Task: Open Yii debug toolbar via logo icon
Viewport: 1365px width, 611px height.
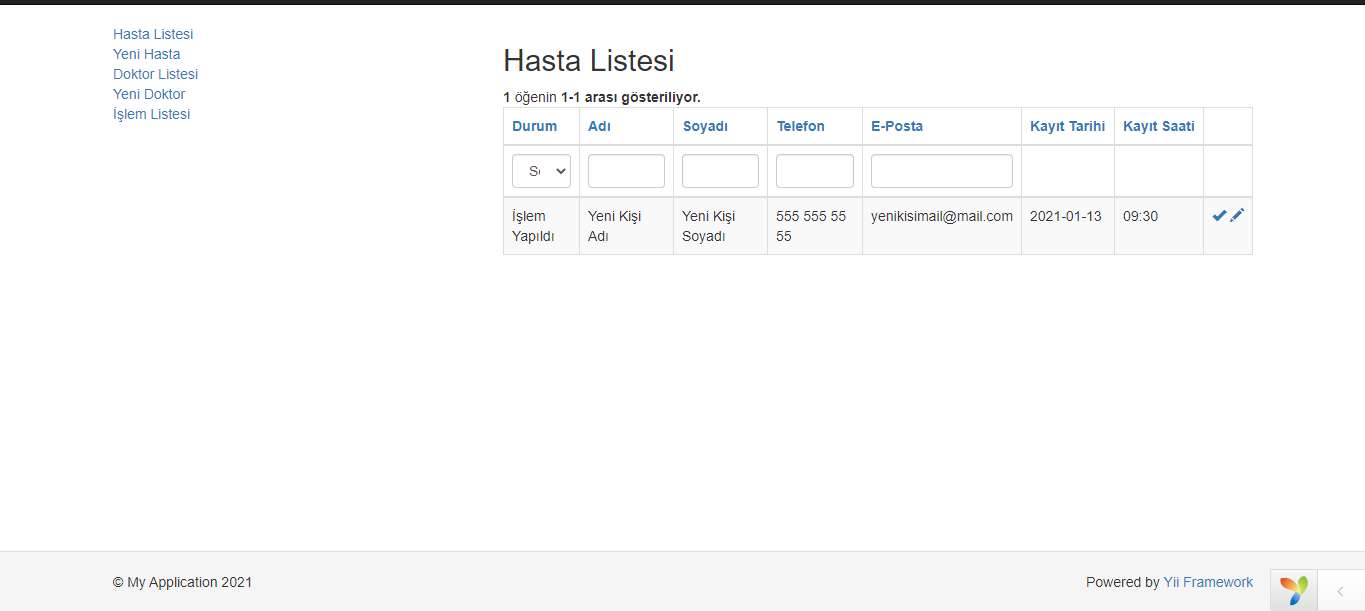Action: 1292,589
